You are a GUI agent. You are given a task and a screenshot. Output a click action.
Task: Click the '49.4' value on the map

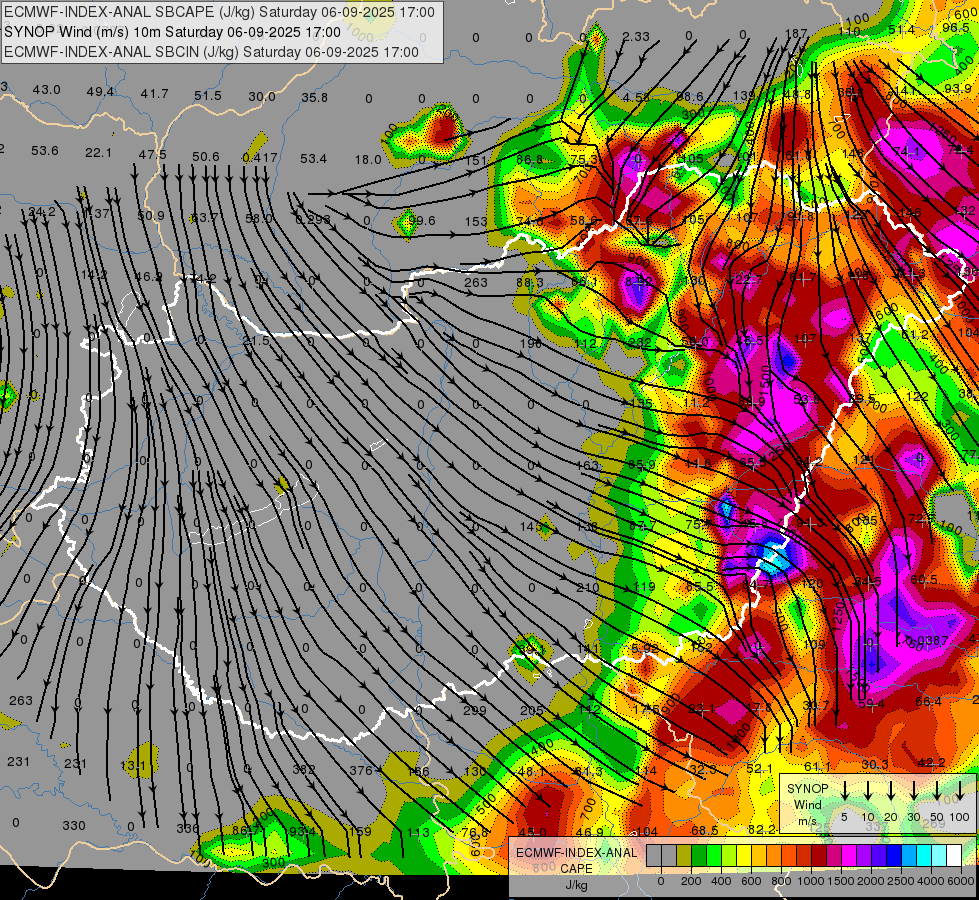point(100,92)
